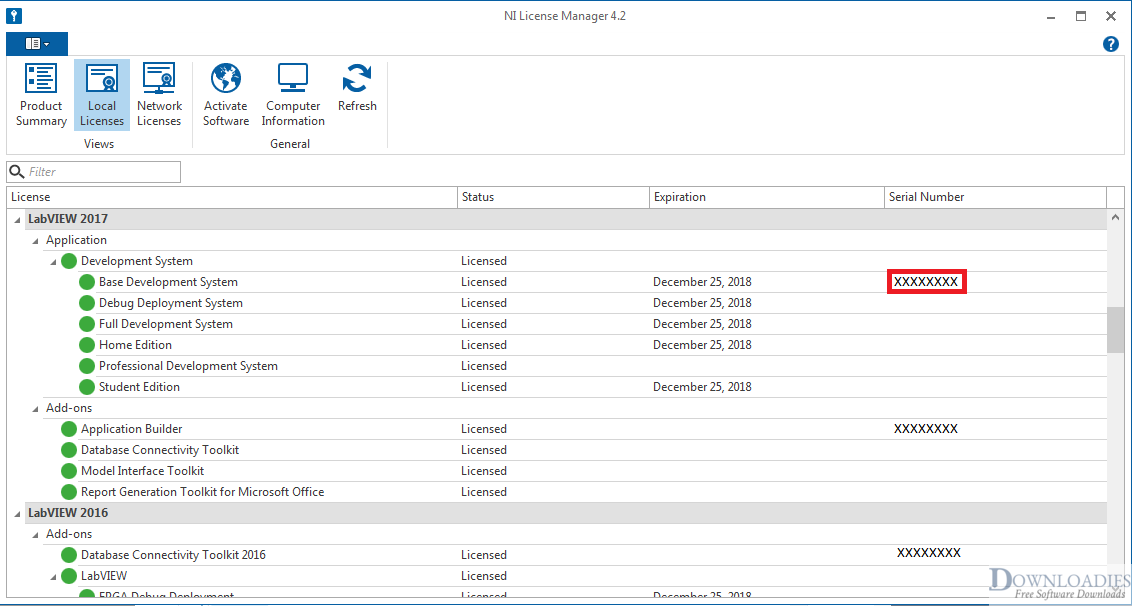Collapse the Add-ons node under LabVIEW 2017
The height and width of the screenshot is (606, 1132).
[35, 408]
